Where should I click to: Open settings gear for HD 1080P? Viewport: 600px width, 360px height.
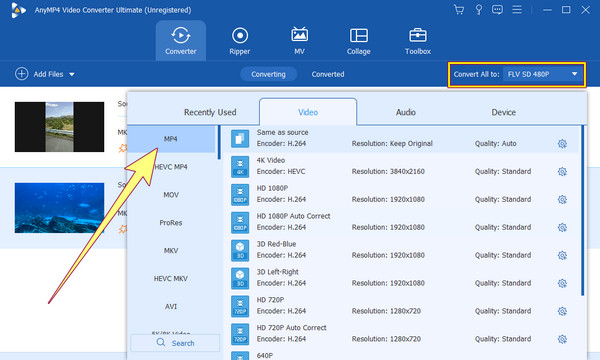tap(562, 200)
